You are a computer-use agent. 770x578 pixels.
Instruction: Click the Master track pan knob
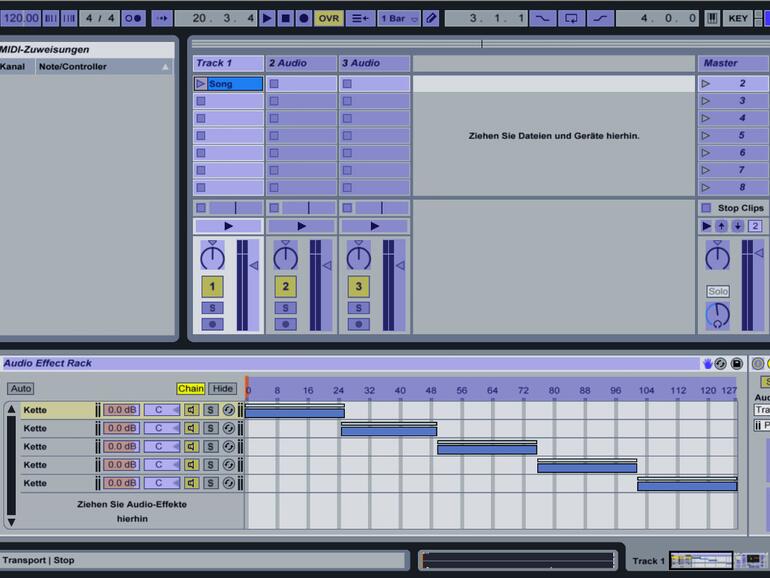pos(717,257)
